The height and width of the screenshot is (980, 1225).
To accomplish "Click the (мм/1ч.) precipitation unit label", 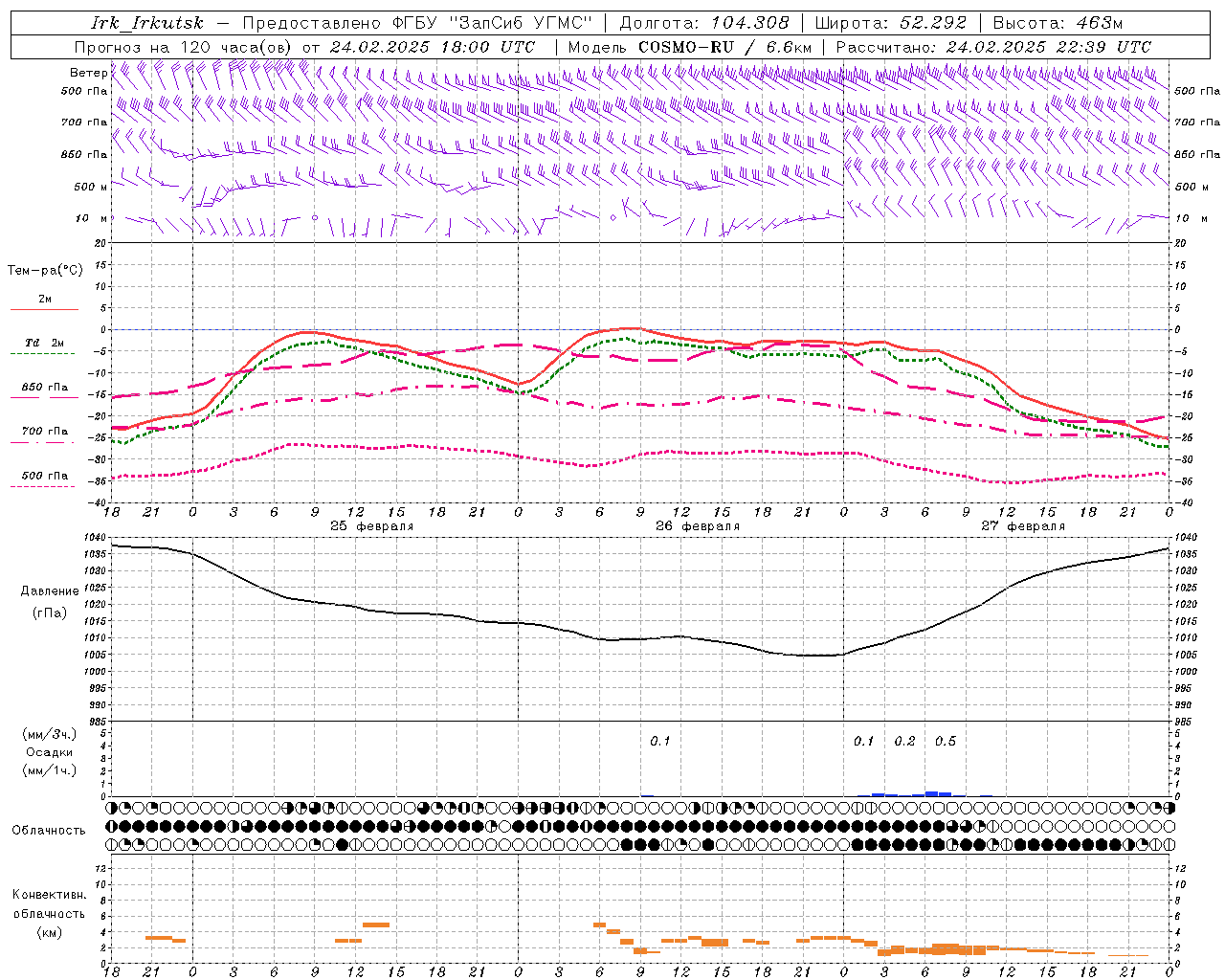I will (x=50, y=770).
